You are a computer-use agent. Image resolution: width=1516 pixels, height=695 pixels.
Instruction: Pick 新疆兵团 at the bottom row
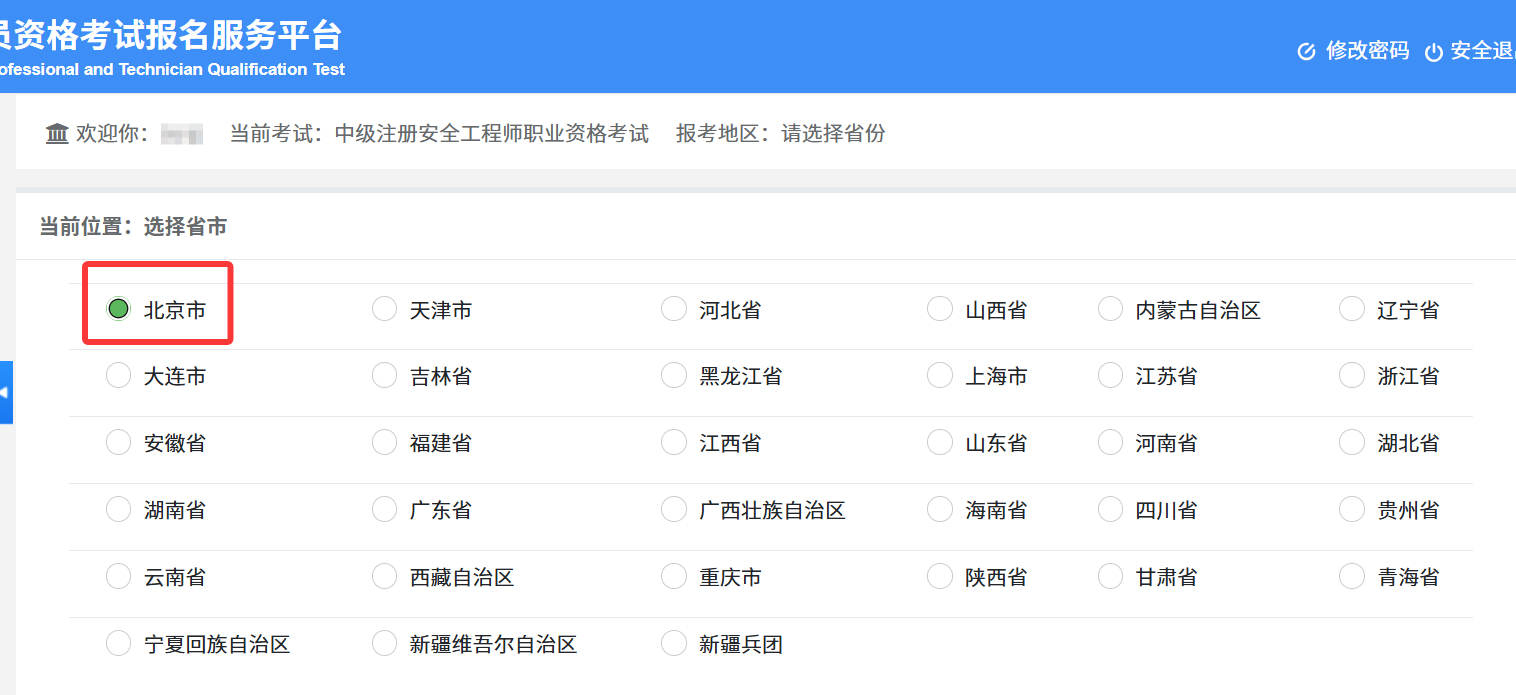click(674, 643)
